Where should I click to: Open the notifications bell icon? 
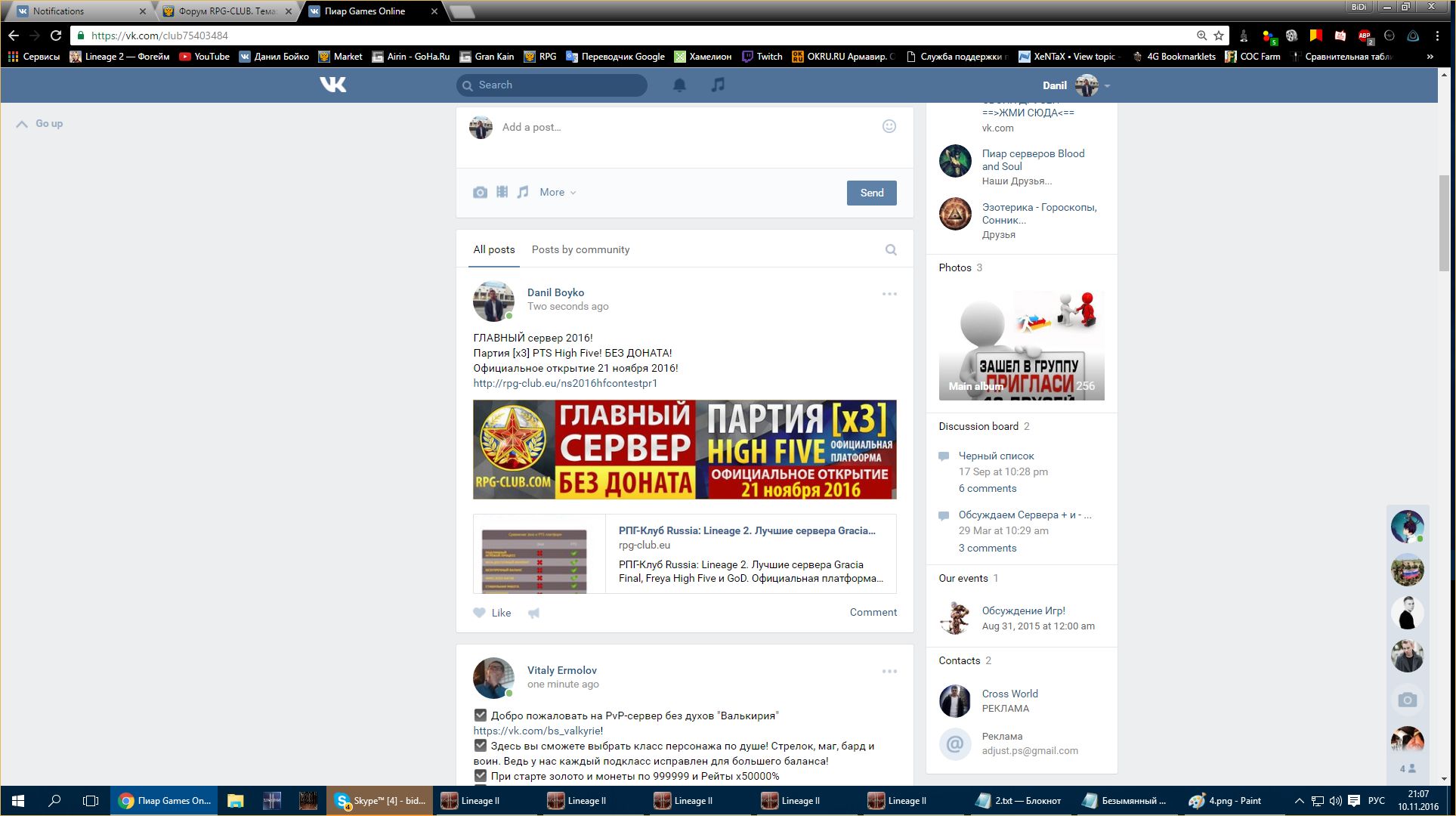679,85
